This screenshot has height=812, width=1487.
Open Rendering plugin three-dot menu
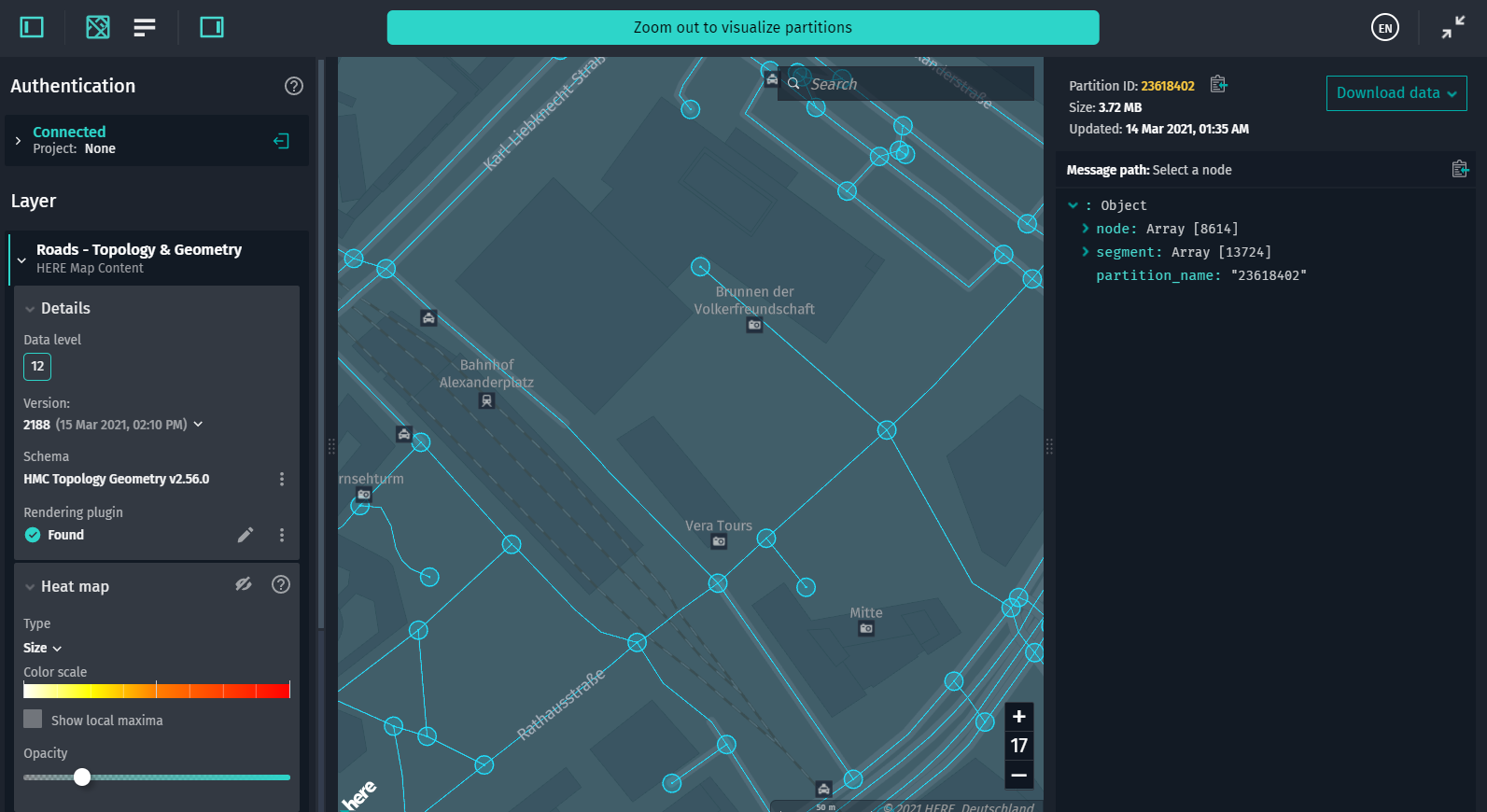coord(282,535)
